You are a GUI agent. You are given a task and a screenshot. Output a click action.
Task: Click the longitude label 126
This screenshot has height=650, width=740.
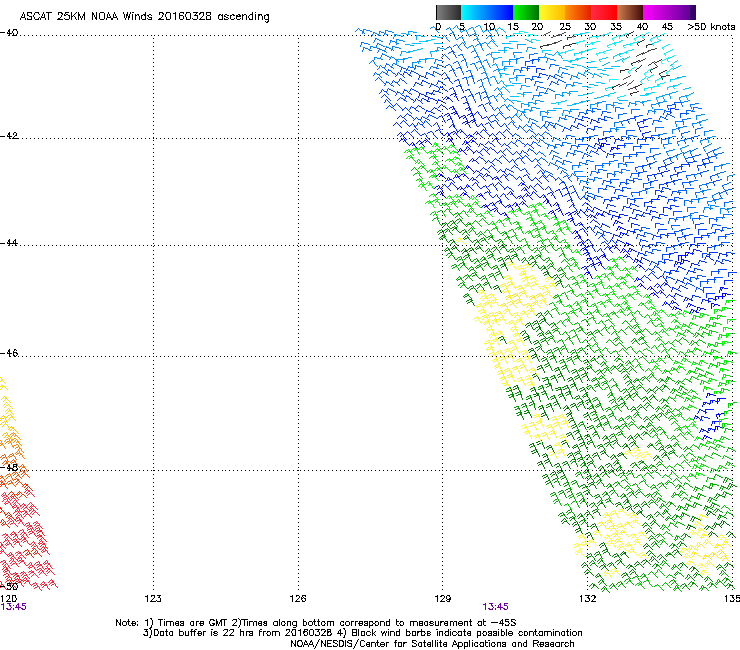coord(298,599)
